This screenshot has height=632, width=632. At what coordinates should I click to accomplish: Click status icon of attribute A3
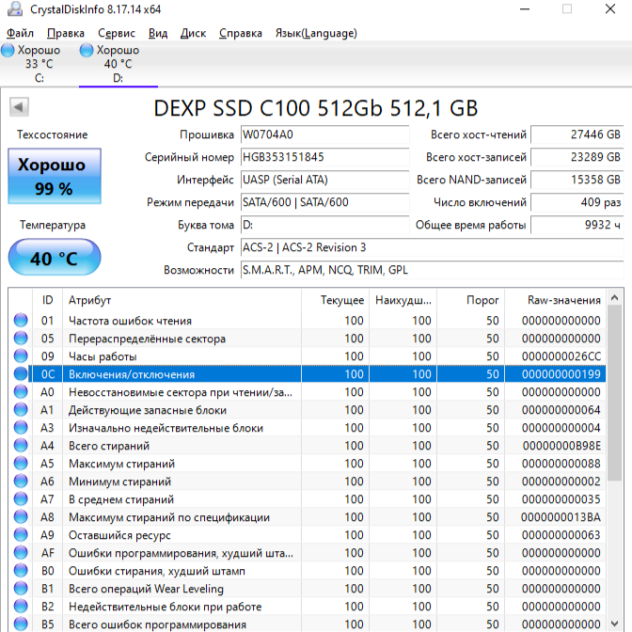click(x=21, y=428)
